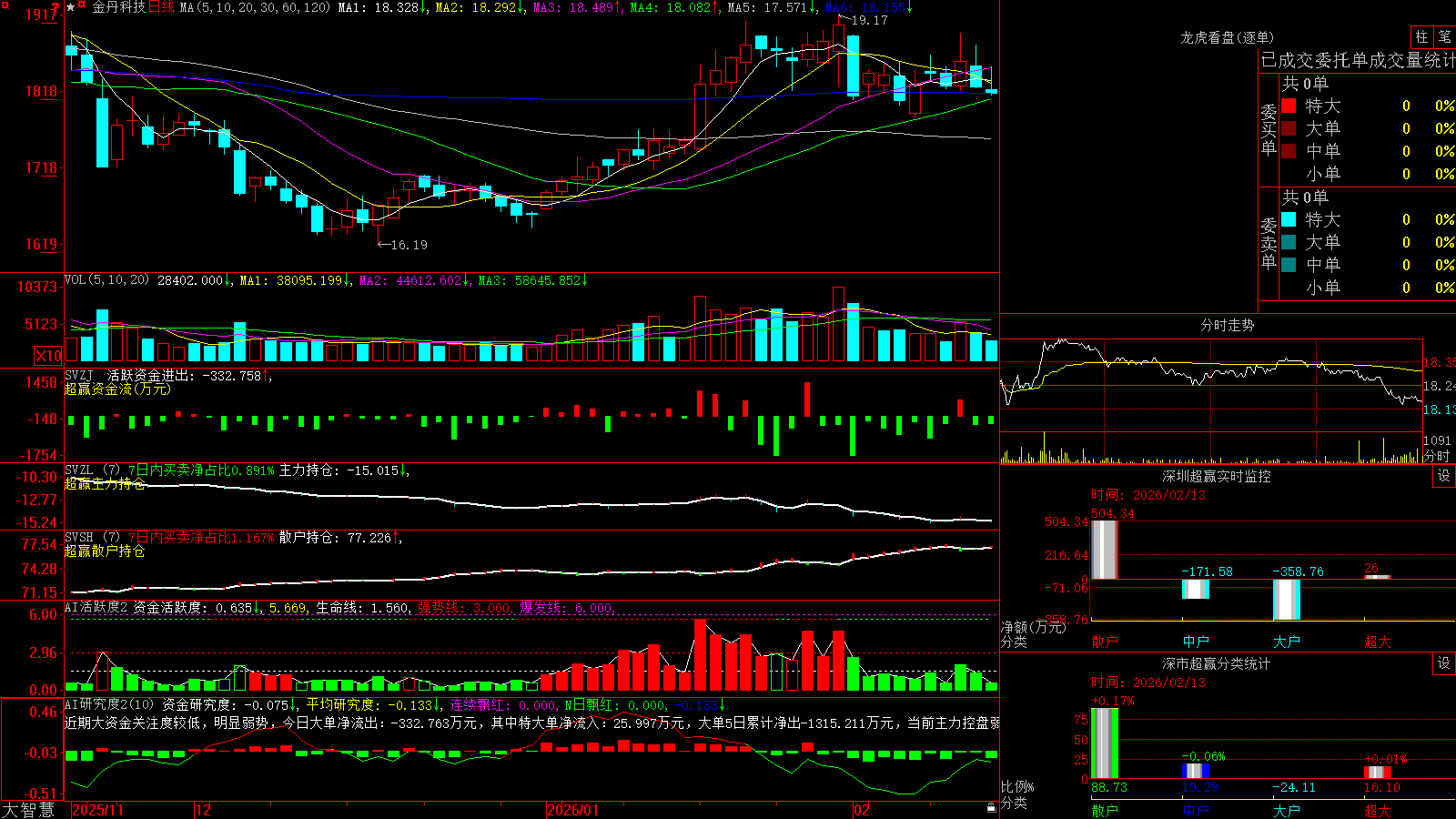Click the lock icon at the timeline end
Image resolution: width=1456 pixels, height=819 pixels.
point(991,808)
